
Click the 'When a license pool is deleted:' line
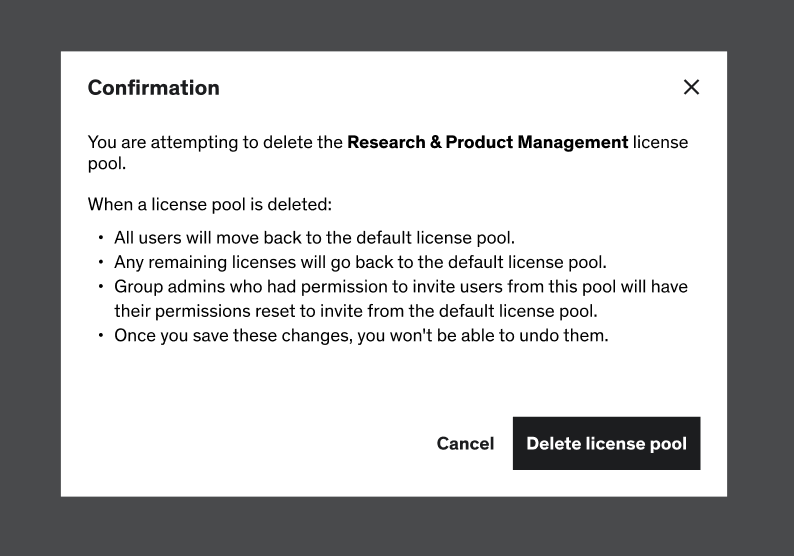click(x=209, y=204)
